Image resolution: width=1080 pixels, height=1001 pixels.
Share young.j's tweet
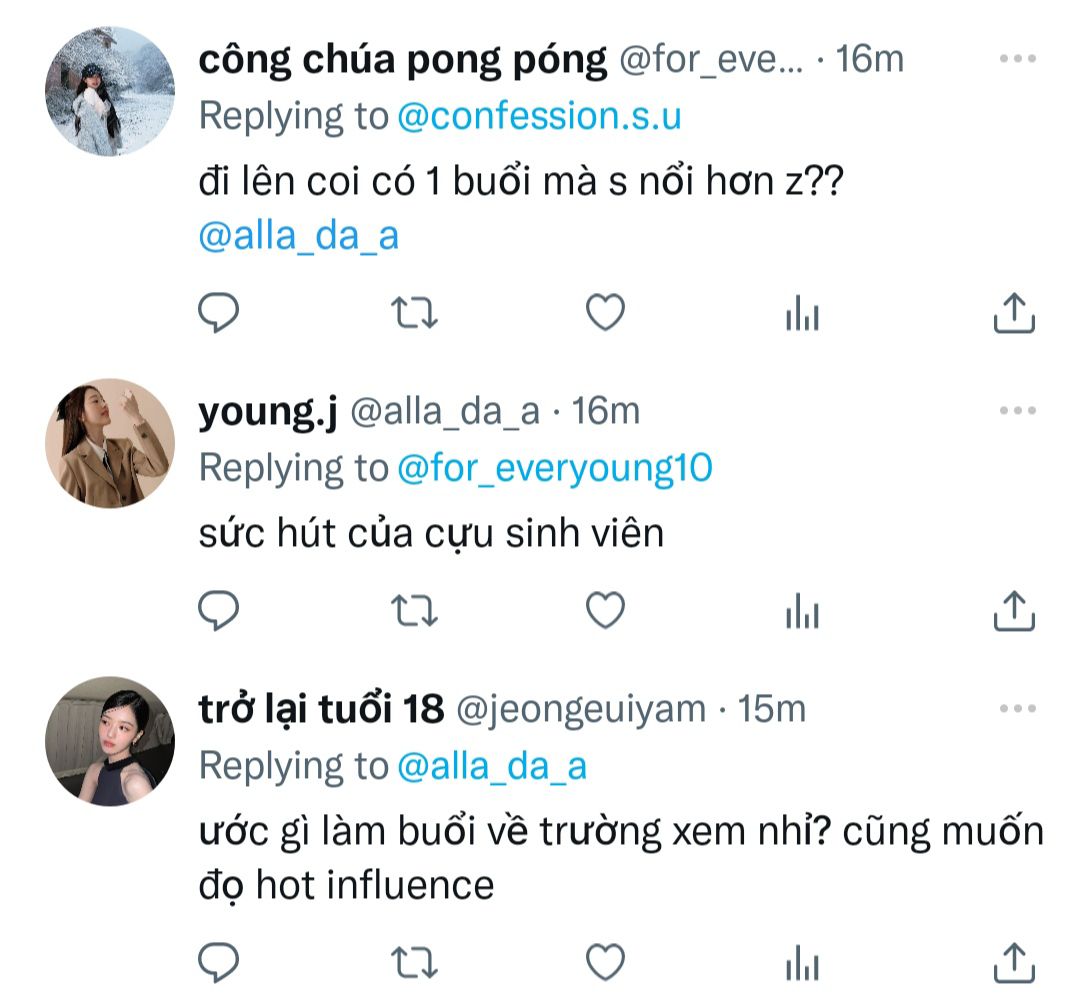[1013, 609]
